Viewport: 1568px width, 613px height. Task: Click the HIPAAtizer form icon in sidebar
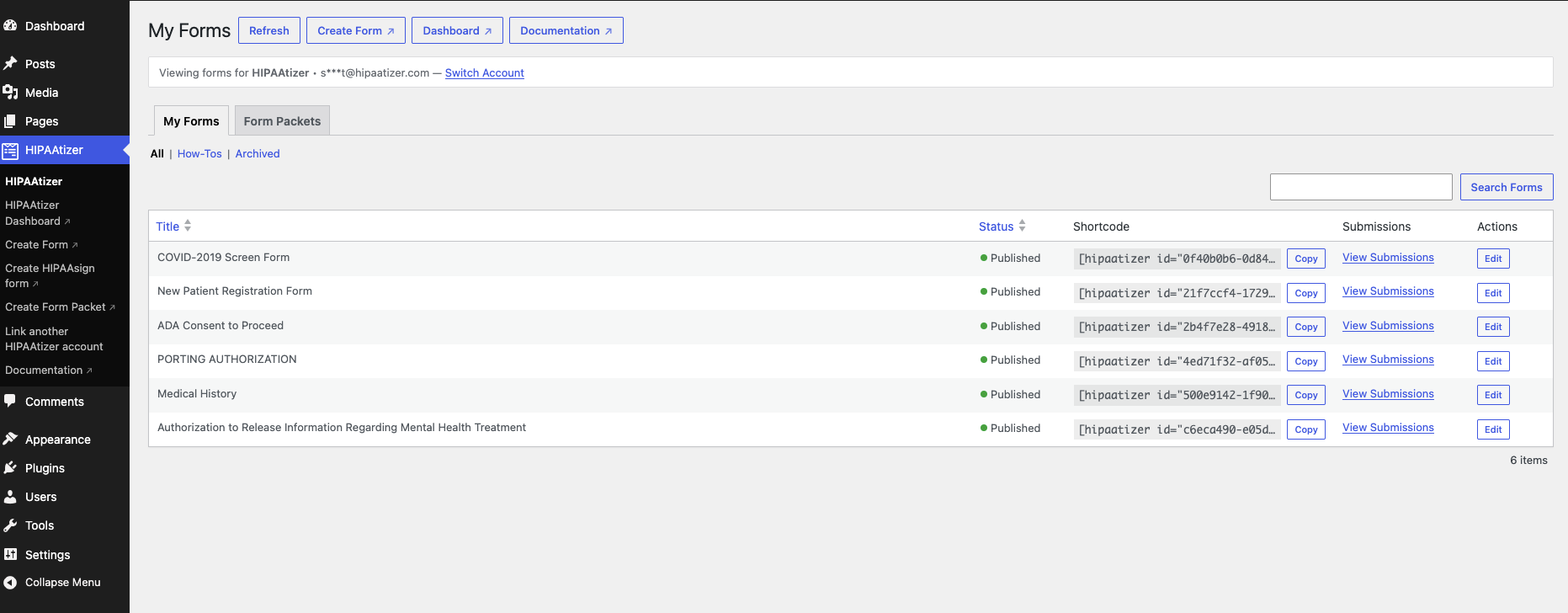click(10, 150)
